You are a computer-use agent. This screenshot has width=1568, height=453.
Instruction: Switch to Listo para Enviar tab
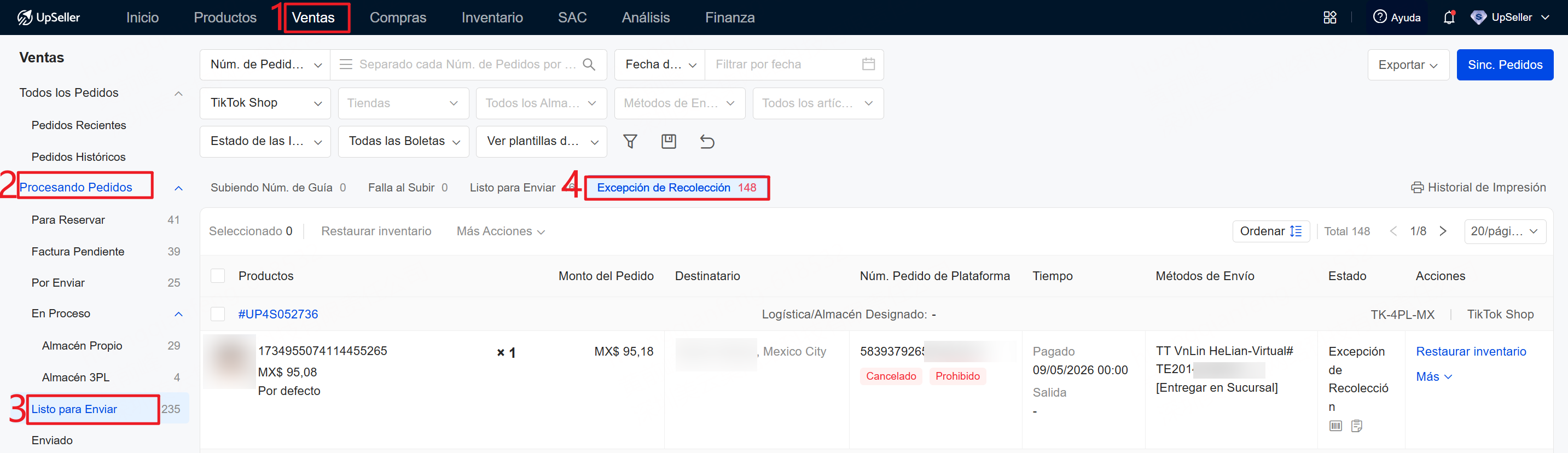(513, 188)
